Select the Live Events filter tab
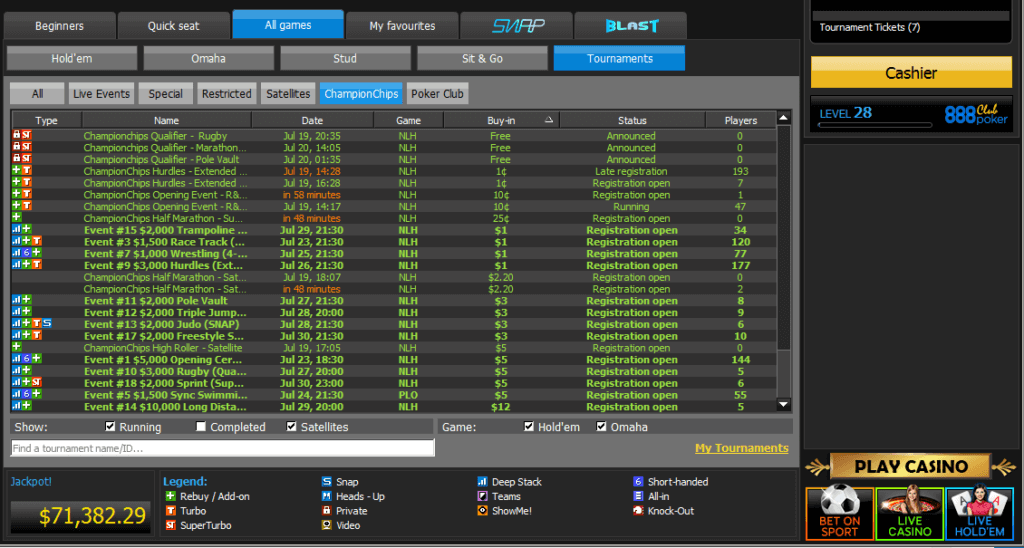The height and width of the screenshot is (548, 1024). (101, 94)
